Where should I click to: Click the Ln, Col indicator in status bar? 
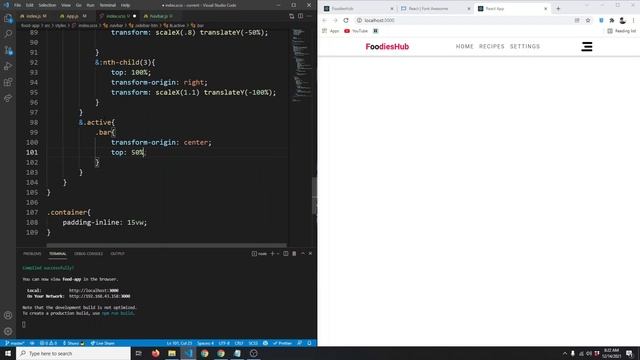(179, 343)
